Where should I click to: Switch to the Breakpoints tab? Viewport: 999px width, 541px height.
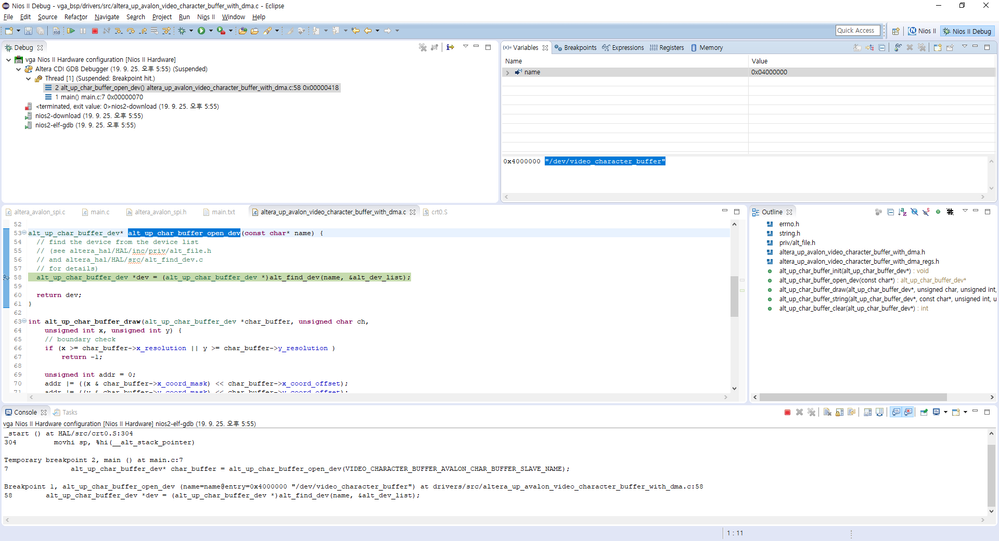[577, 47]
